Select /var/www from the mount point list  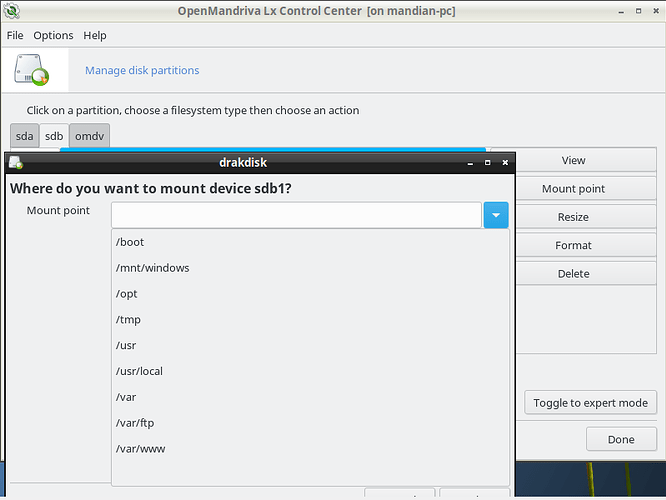click(310, 449)
